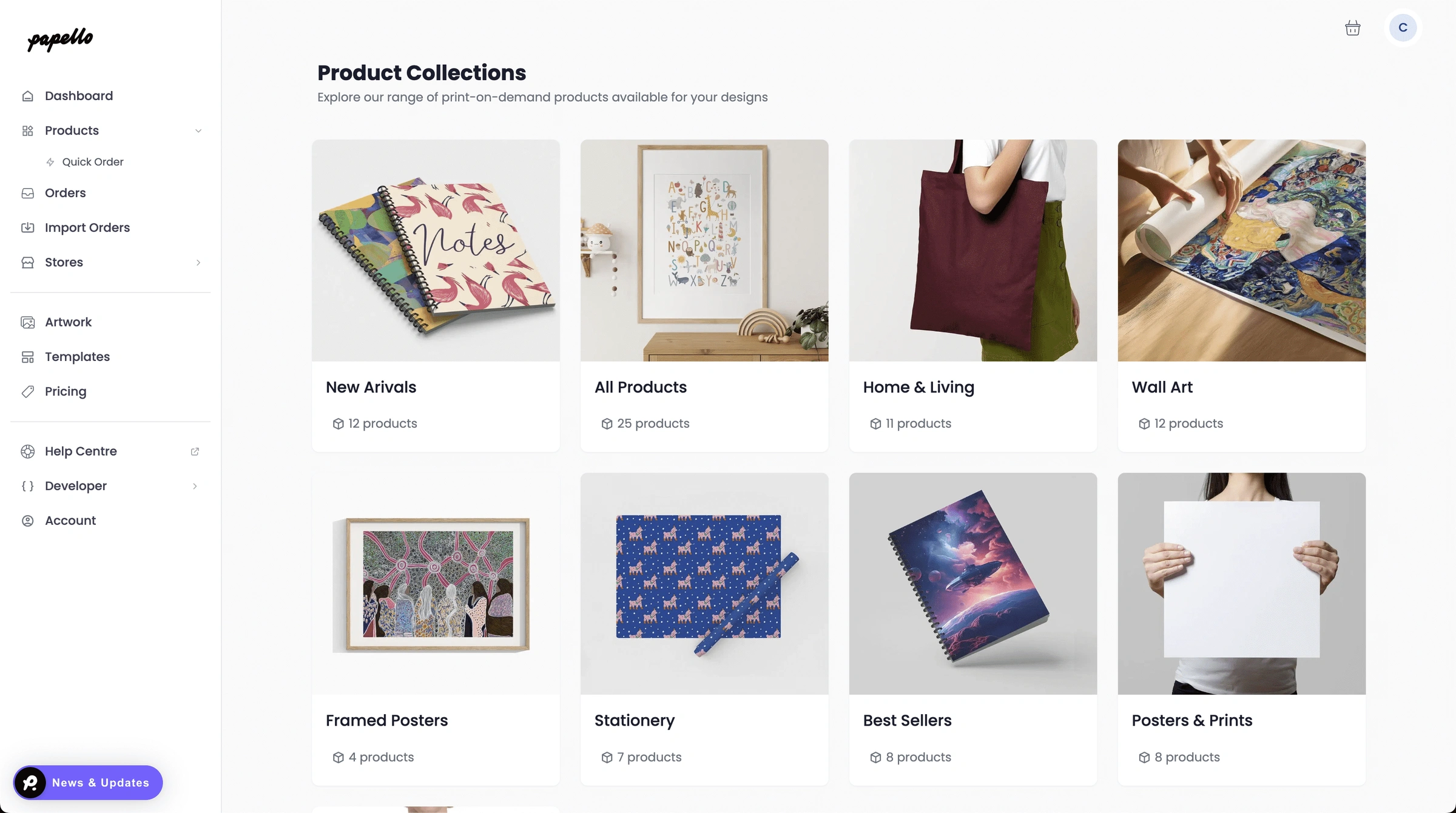This screenshot has width=1456, height=813.
Task: Click the Pricing tag icon
Action: (x=28, y=391)
